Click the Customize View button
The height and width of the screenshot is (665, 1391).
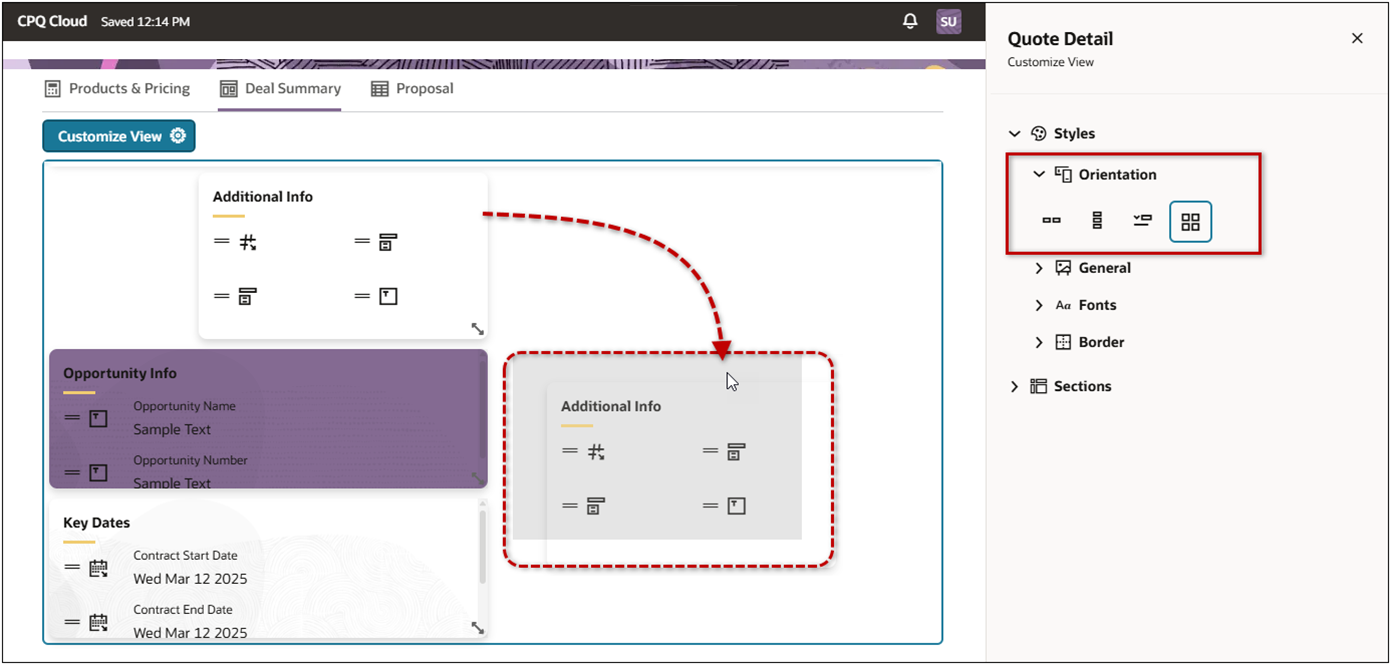(x=119, y=136)
